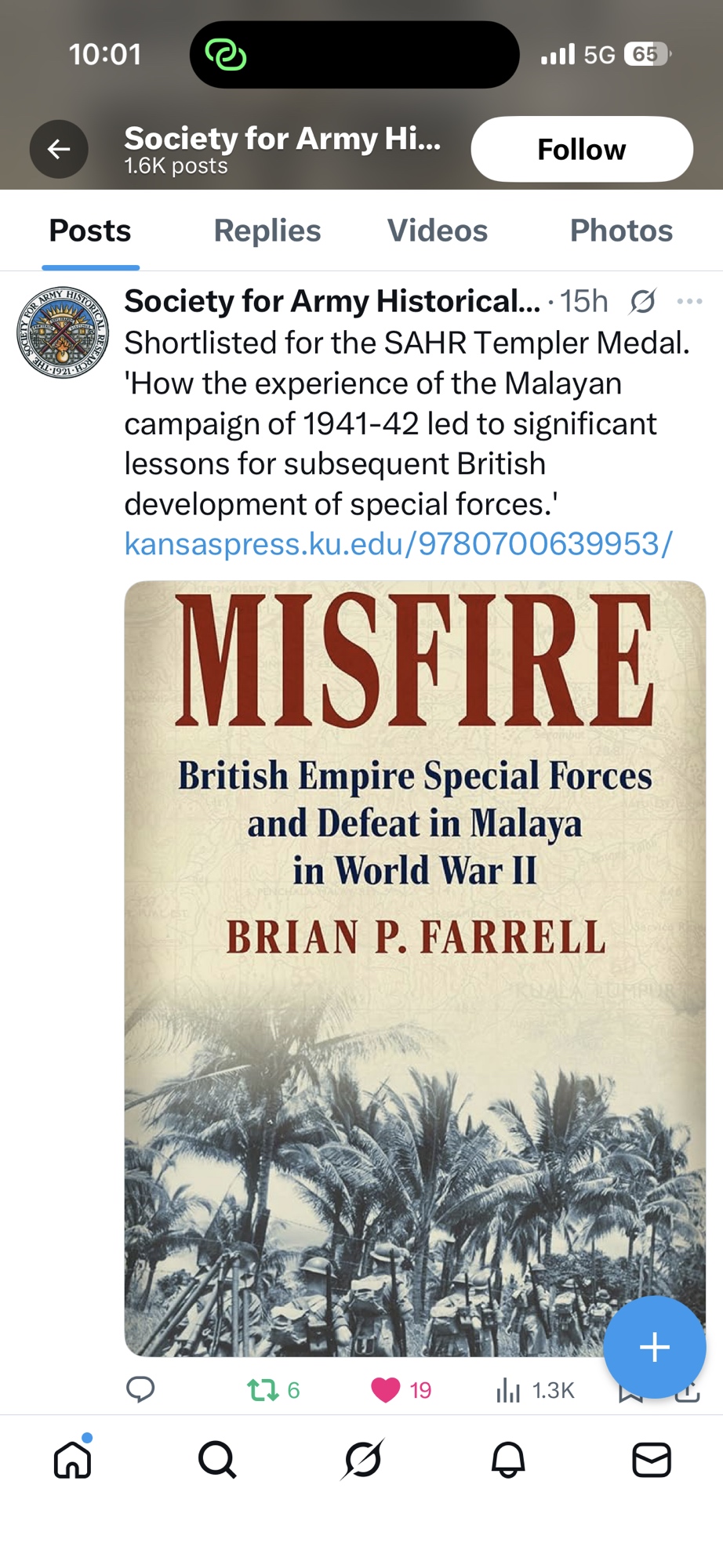Follow the Society for Army Historical Research
This screenshot has width=723, height=1568.
click(x=581, y=149)
